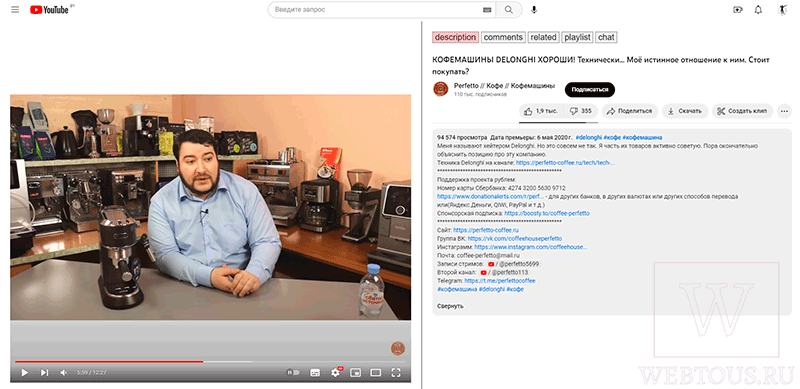The image size is (800, 389).
Task: Collapse description with Свернуть
Action: pyautogui.click(x=450, y=306)
